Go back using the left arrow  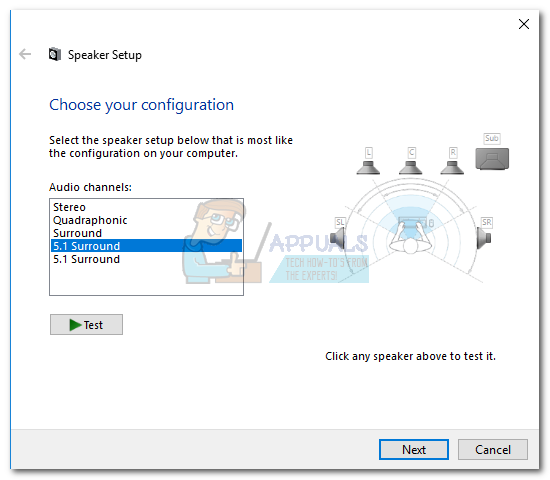click(25, 54)
